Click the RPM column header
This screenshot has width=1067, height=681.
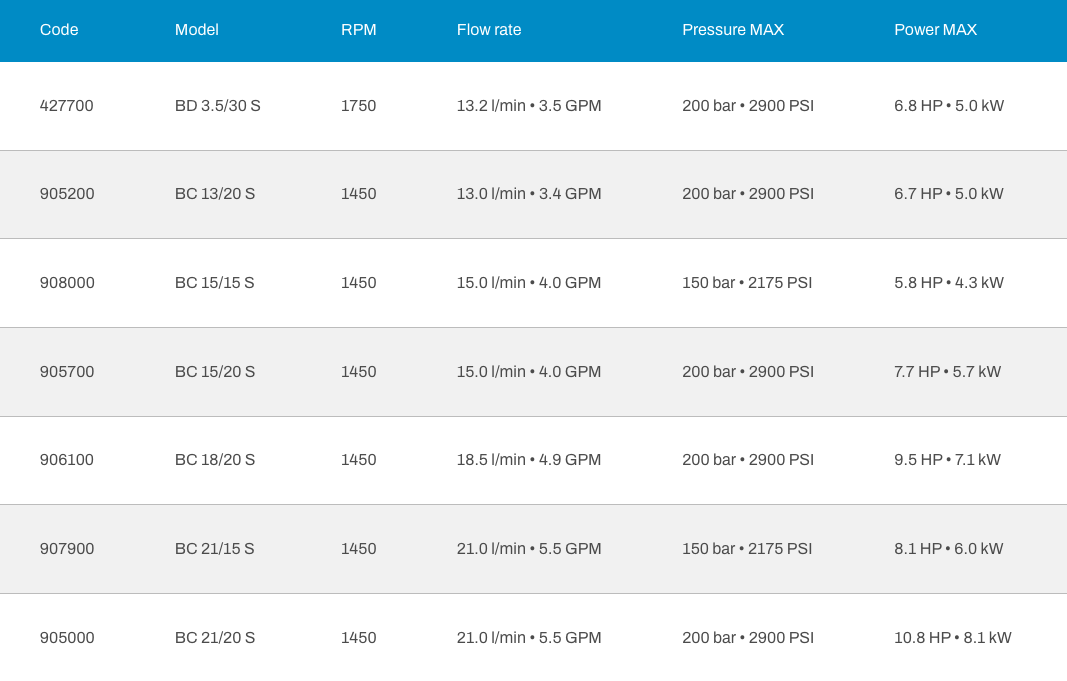coord(358,30)
